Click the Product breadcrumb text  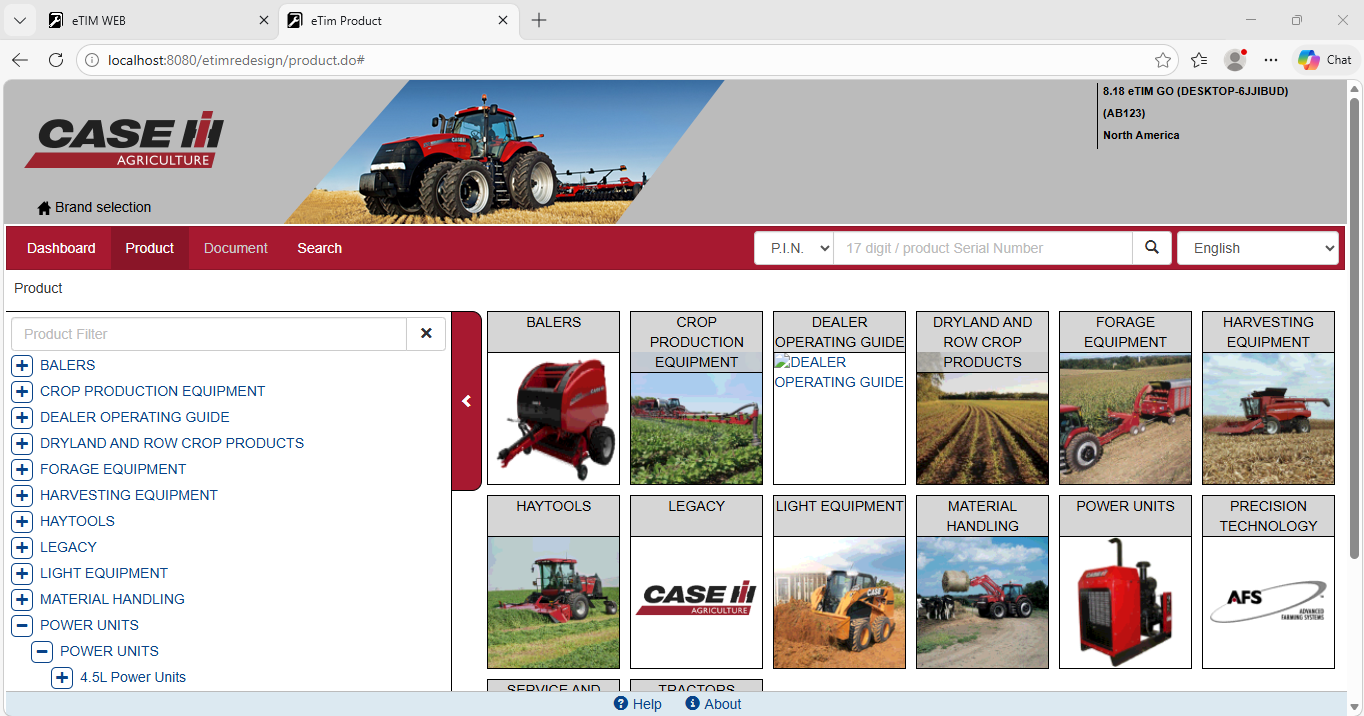(x=38, y=288)
